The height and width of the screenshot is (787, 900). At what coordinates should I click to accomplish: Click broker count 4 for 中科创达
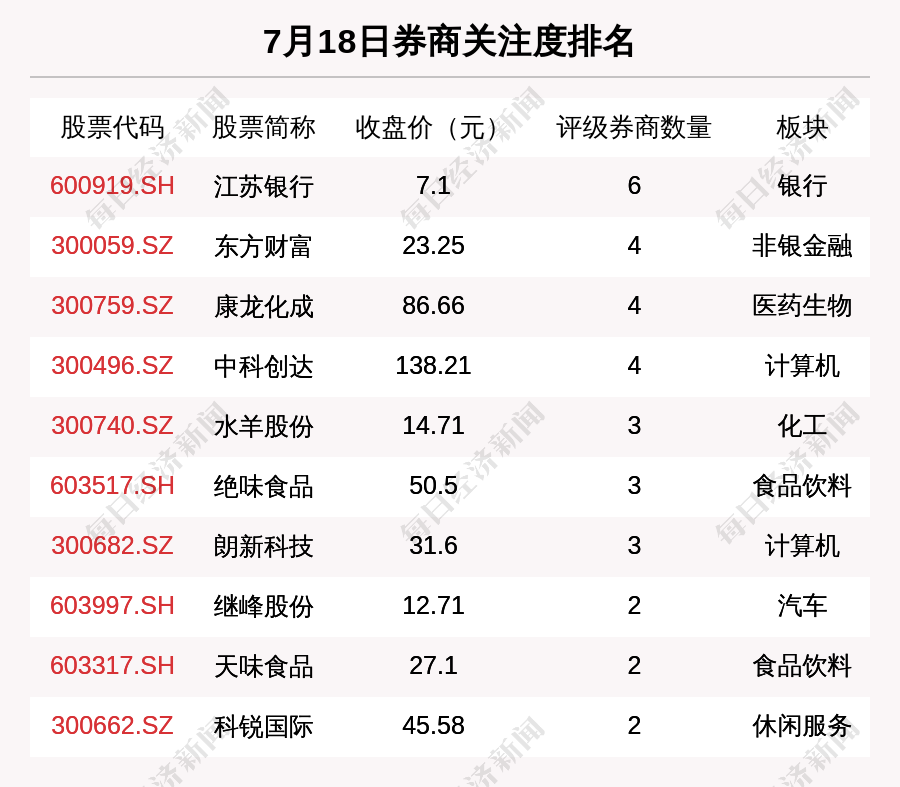coord(634,366)
